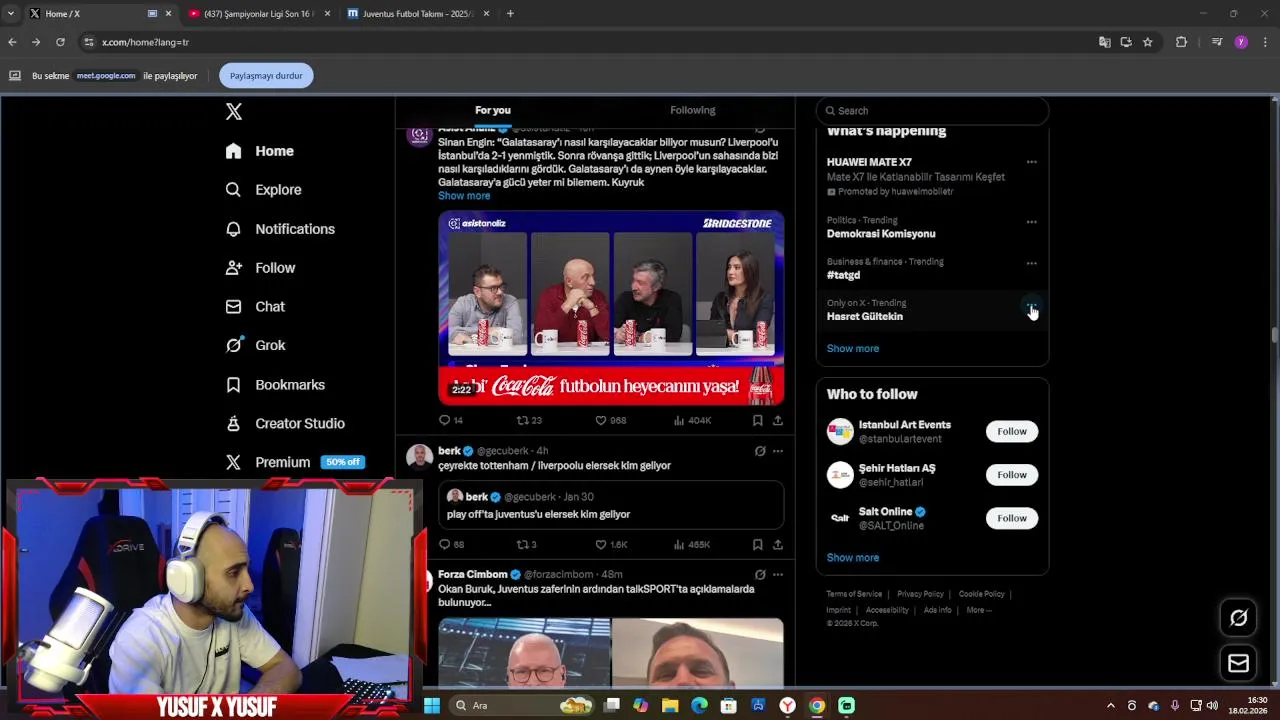This screenshot has width=1280, height=720.
Task: Click the X logo in sidebar
Action: [233, 112]
